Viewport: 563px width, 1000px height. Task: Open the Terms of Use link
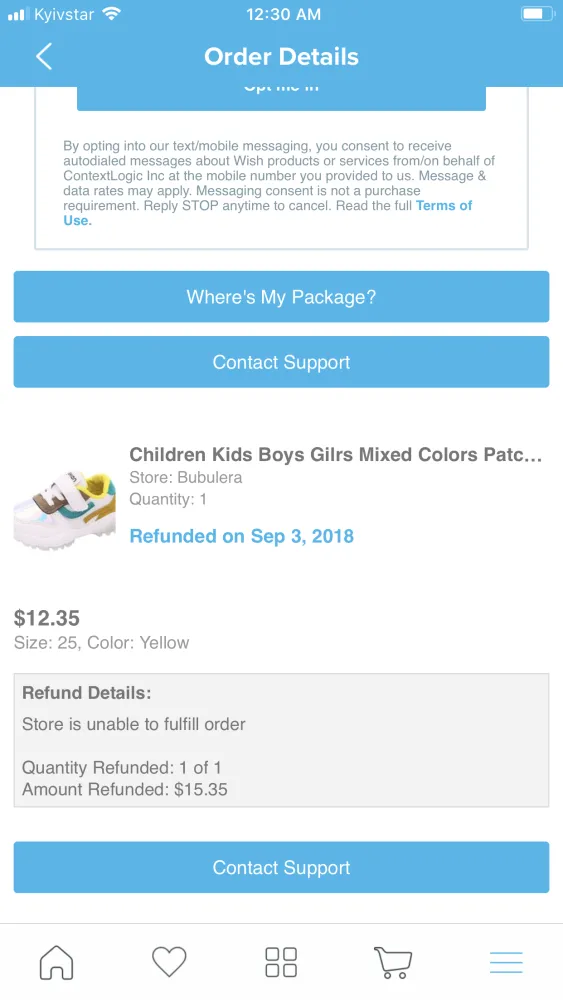click(x=268, y=213)
